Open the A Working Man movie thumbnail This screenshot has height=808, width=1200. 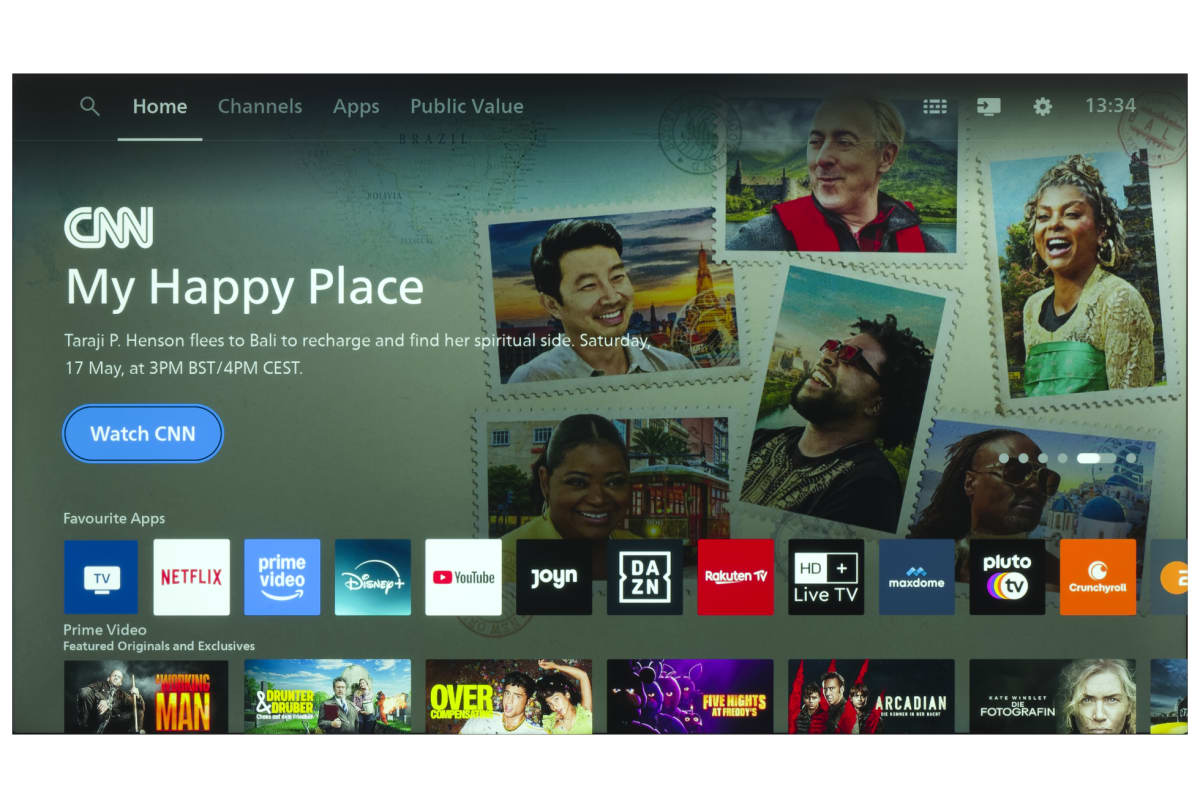click(146, 696)
